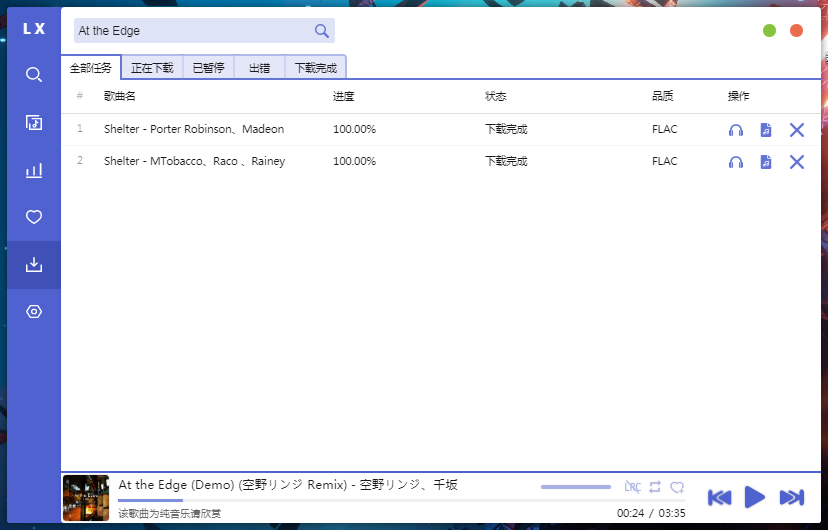Select song name Shelter - MTobacco、Raco 、Rainey
Viewport: 828px width, 530px height.
tap(194, 161)
